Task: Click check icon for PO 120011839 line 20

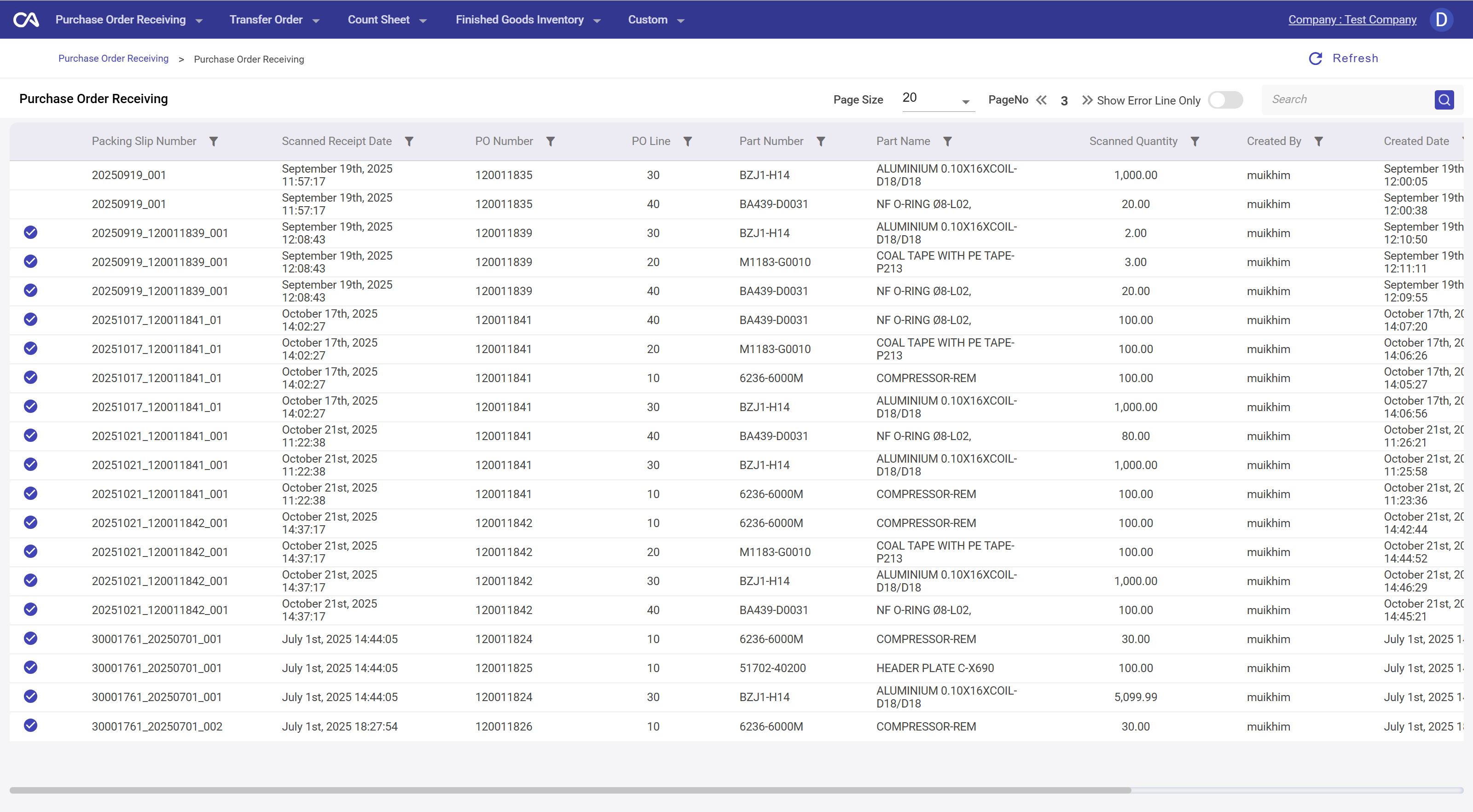Action: coord(31,261)
